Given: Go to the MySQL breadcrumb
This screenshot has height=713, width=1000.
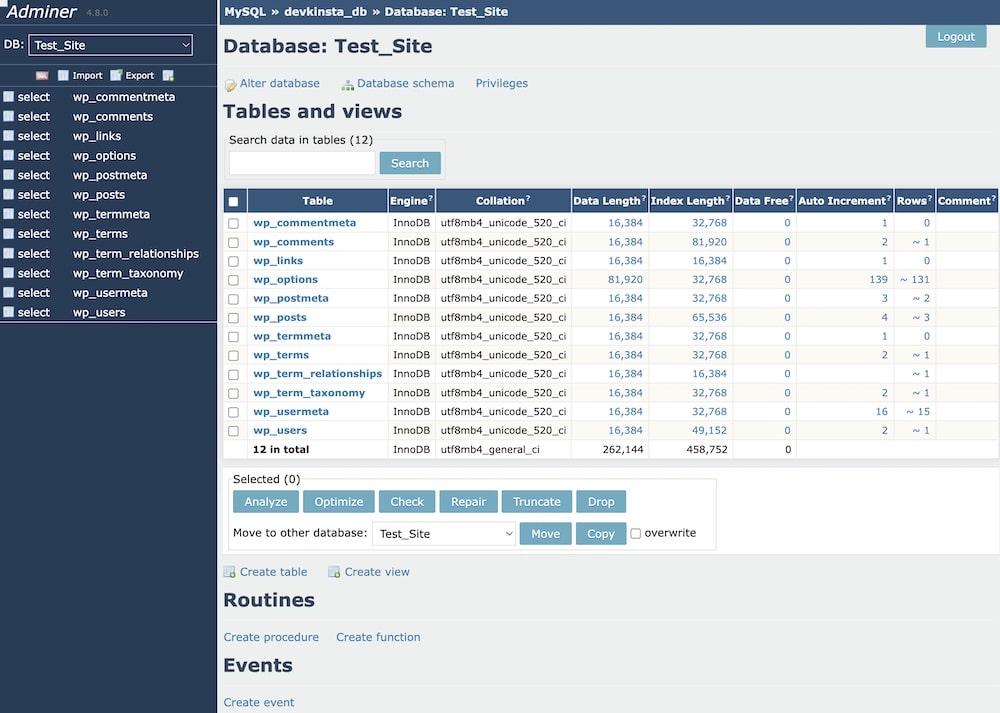Looking at the screenshot, I should click(245, 11).
